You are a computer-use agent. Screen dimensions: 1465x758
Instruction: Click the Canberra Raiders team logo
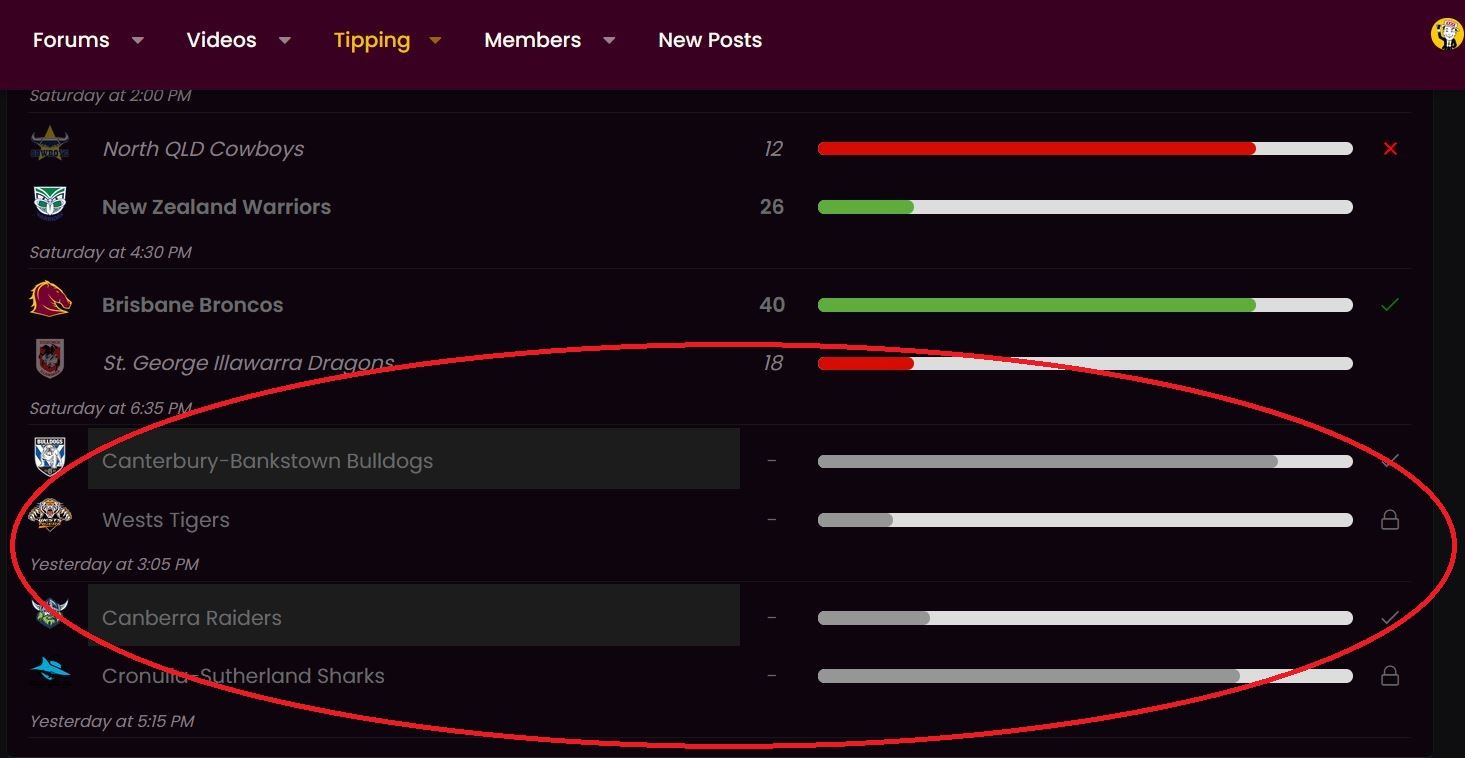(x=49, y=612)
